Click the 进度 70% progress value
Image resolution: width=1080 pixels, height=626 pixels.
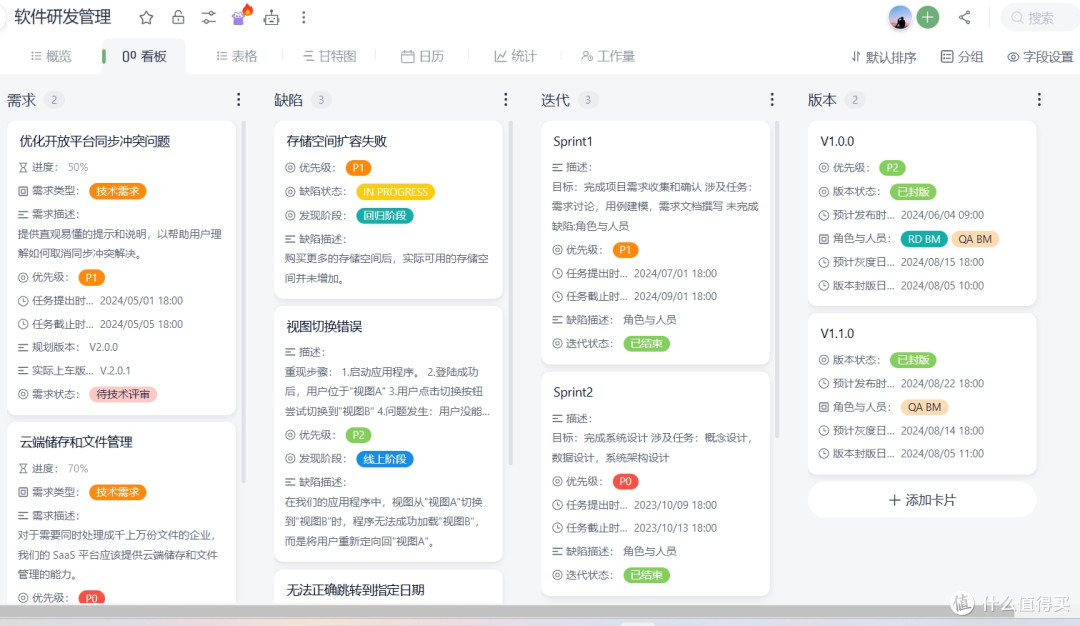click(x=78, y=468)
